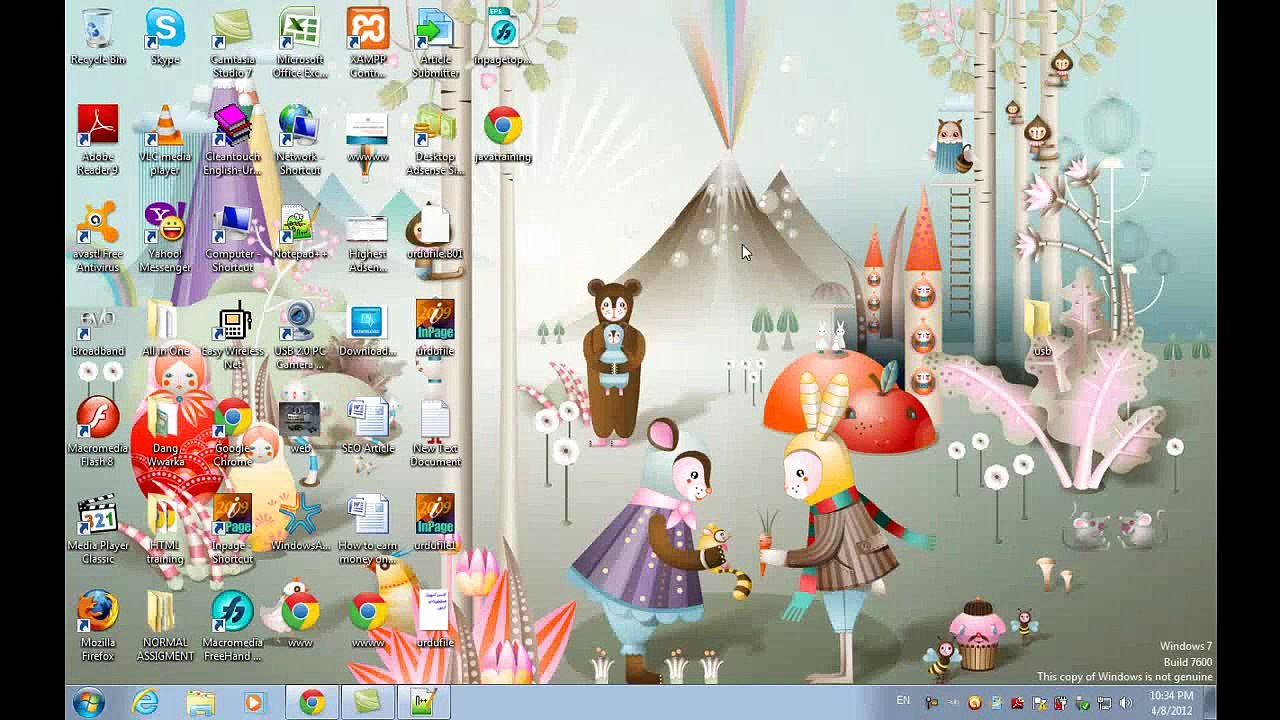Screen dimensions: 1280x720
Task: Open Adobe Reader 9 shortcut
Action: [x=98, y=140]
